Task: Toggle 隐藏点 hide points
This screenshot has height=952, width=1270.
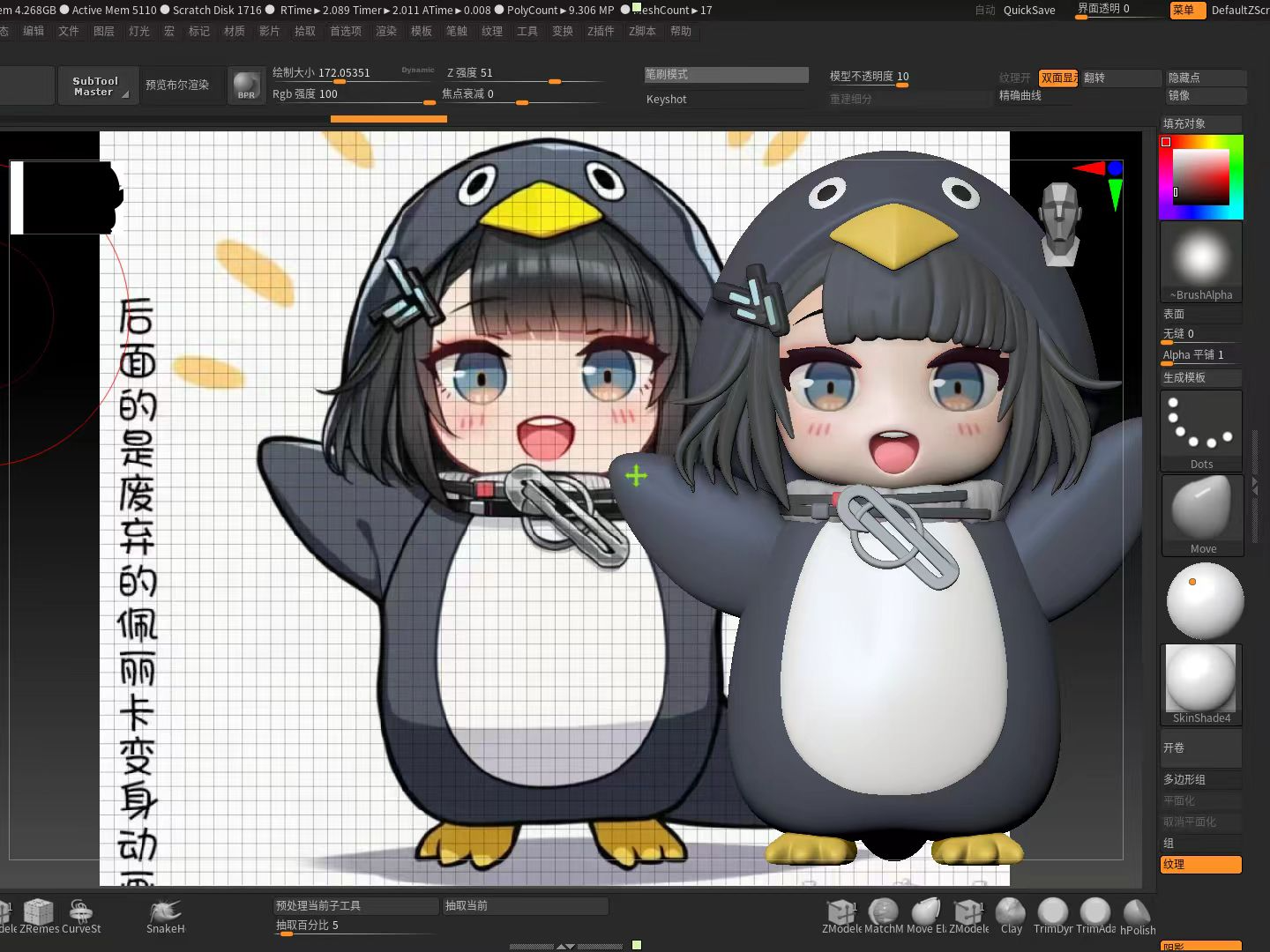Action: click(x=1206, y=78)
